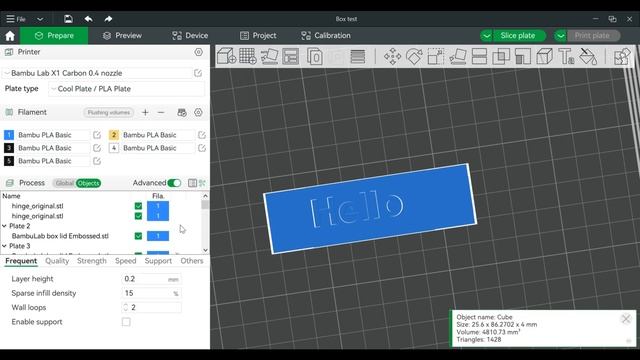
Task: Click the AMS sync filament icon
Action: pyautogui.click(x=182, y=112)
